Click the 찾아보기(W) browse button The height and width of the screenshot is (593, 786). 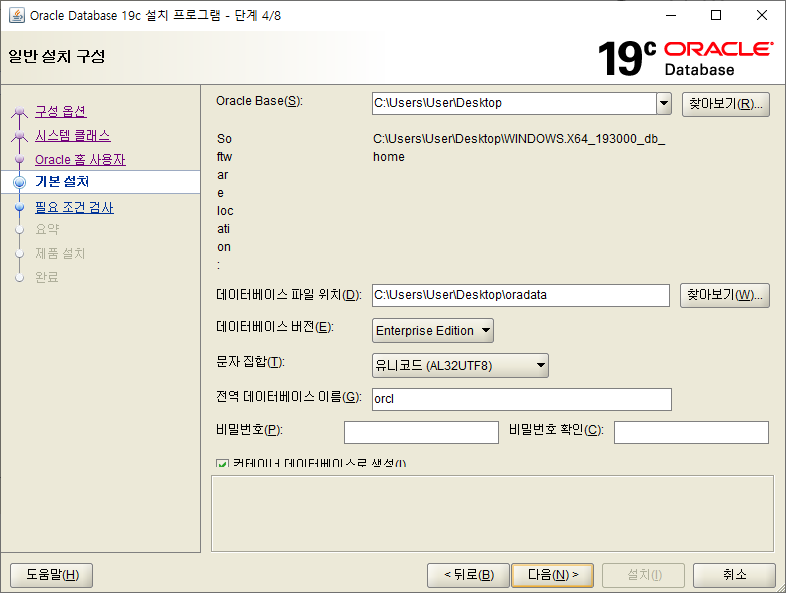(x=724, y=295)
